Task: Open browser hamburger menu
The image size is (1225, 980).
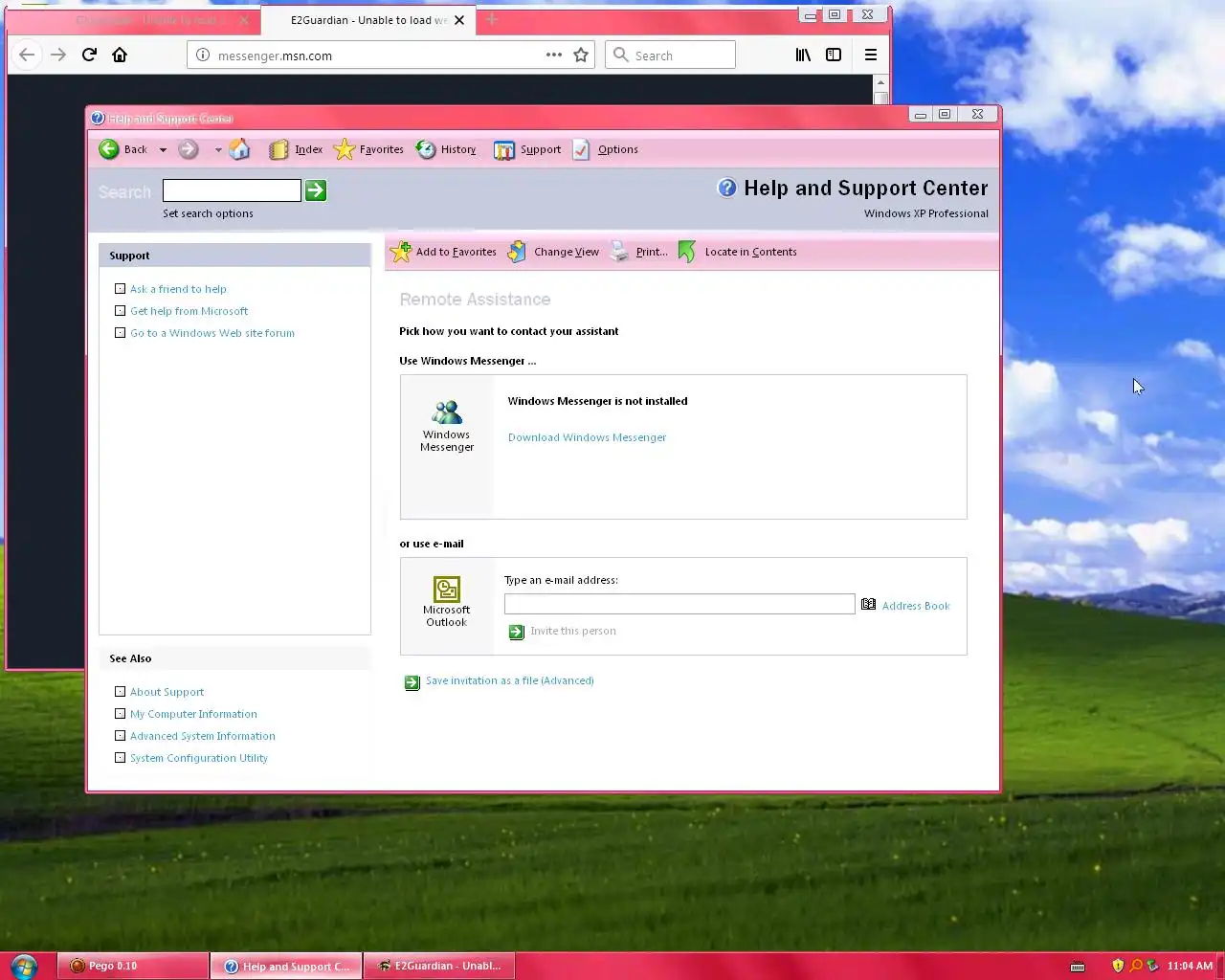Action: (871, 55)
